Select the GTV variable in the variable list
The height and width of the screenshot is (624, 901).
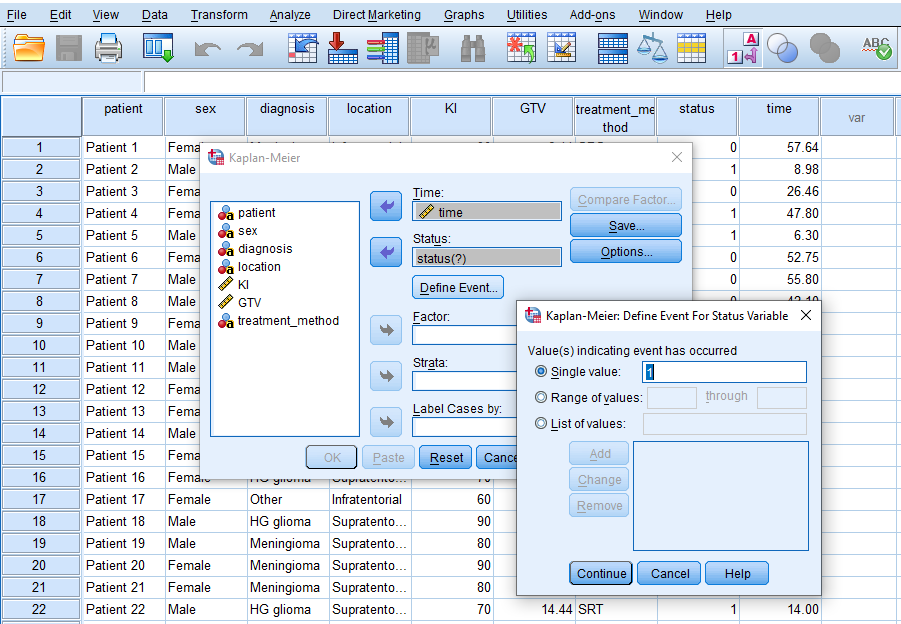click(x=249, y=302)
